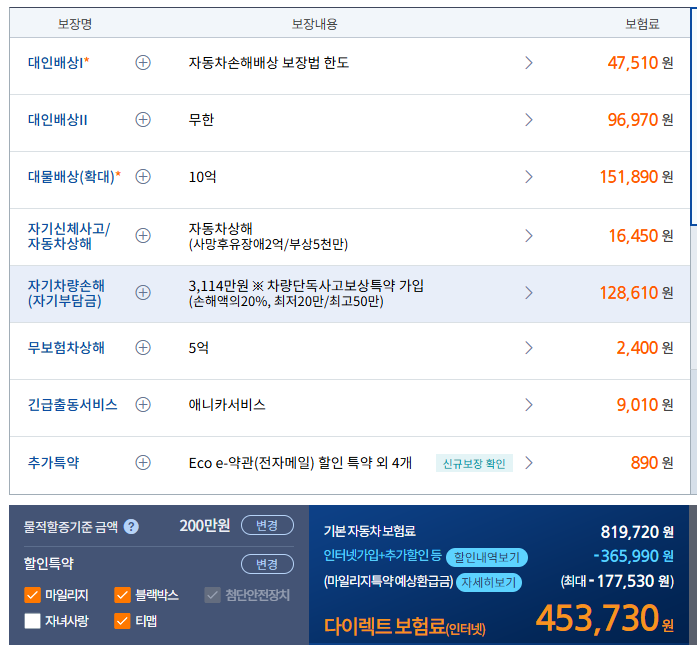
Task: Click plus icon beside 대인배상II
Action: (x=143, y=120)
